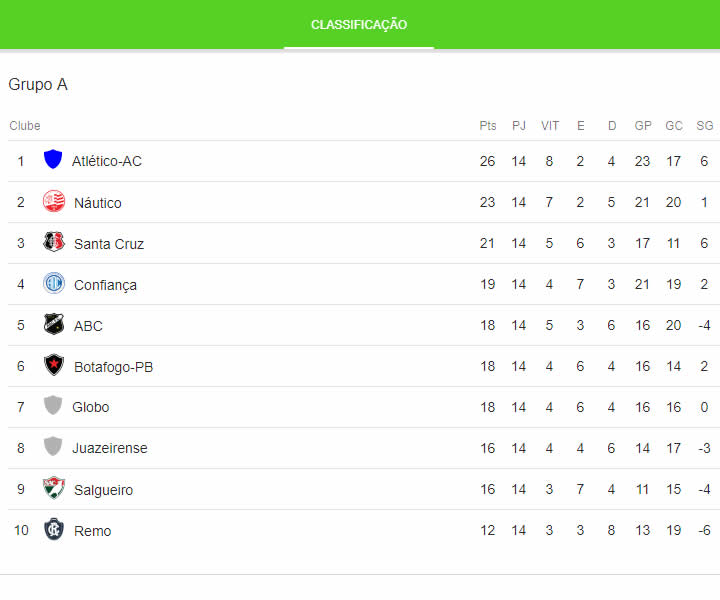Click the Confiança blue round crest
The image size is (720, 600).
(54, 284)
